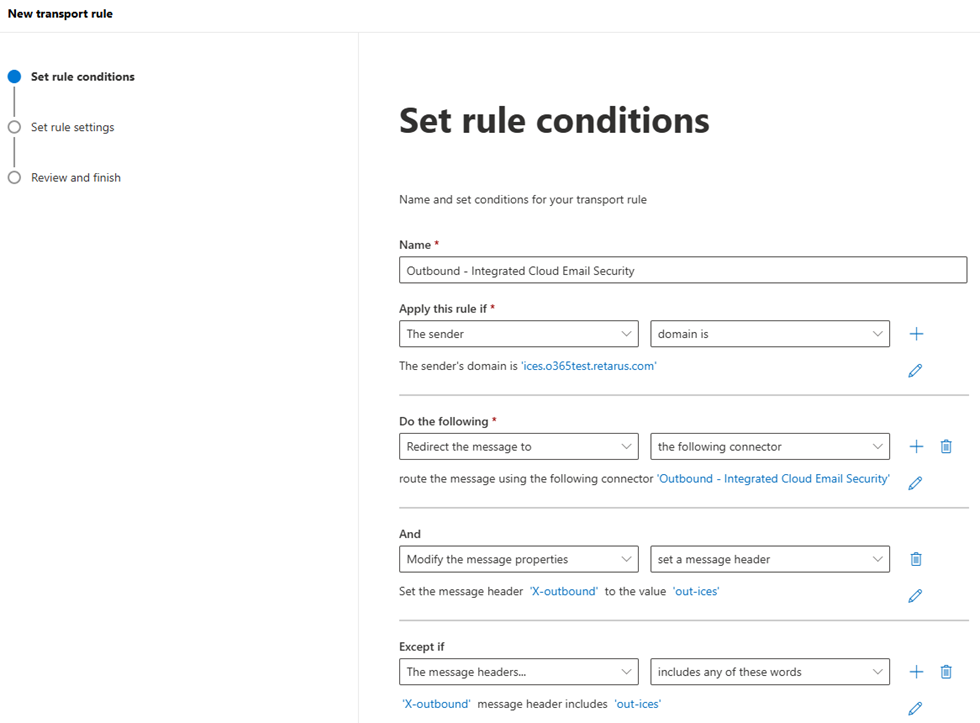This screenshot has height=723, width=980.
Task: Edit the connector routing with the pencil icon
Action: (x=915, y=483)
